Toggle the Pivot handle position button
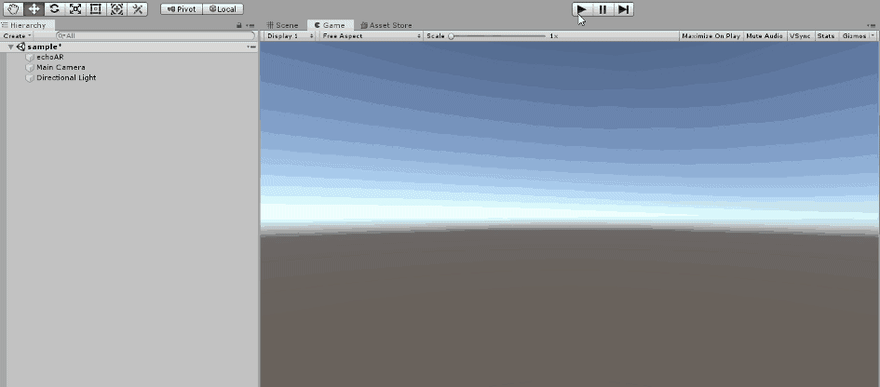Image resolution: width=880 pixels, height=387 pixels. pos(181,9)
